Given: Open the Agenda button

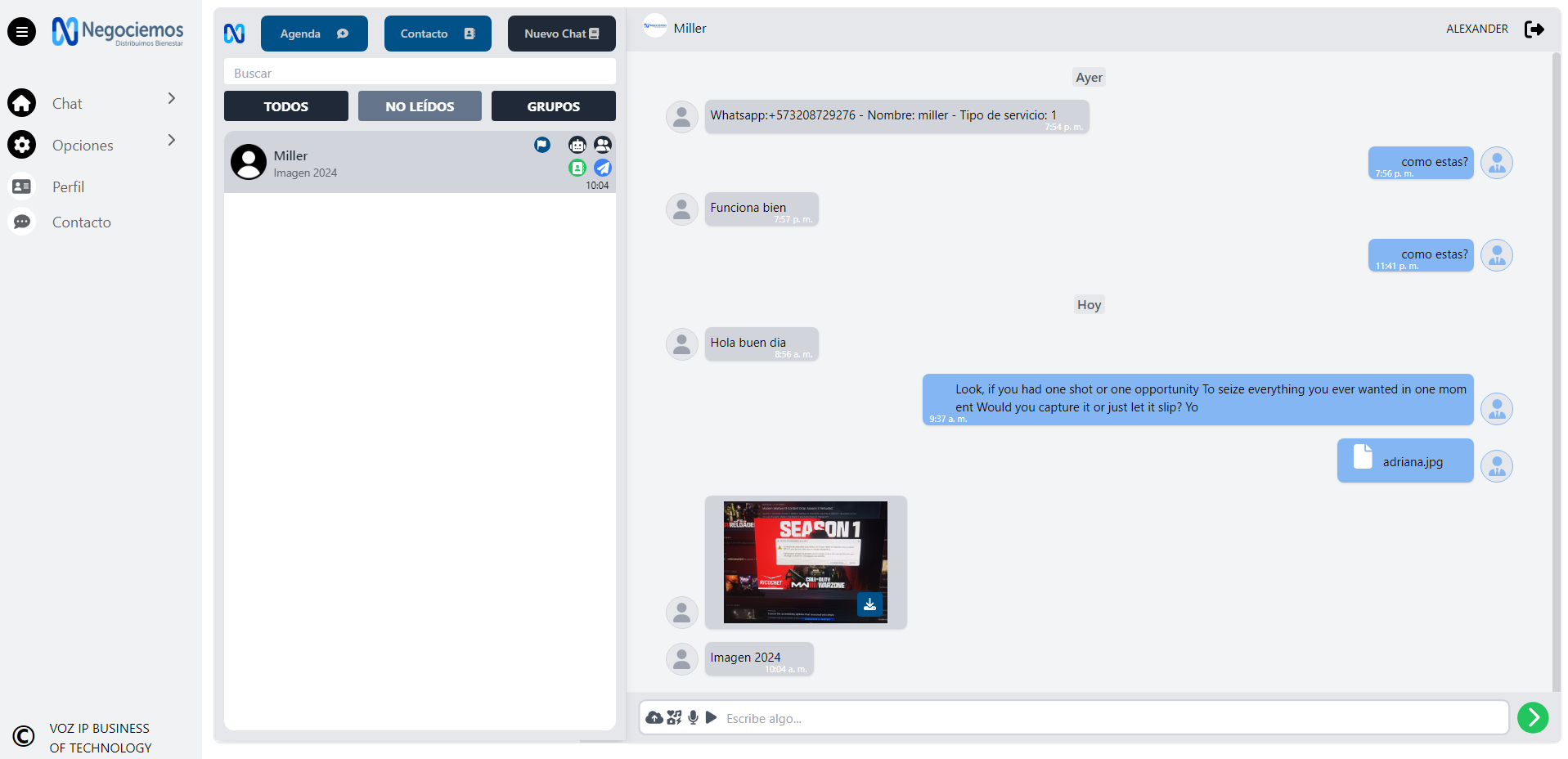Looking at the screenshot, I should [x=314, y=34].
